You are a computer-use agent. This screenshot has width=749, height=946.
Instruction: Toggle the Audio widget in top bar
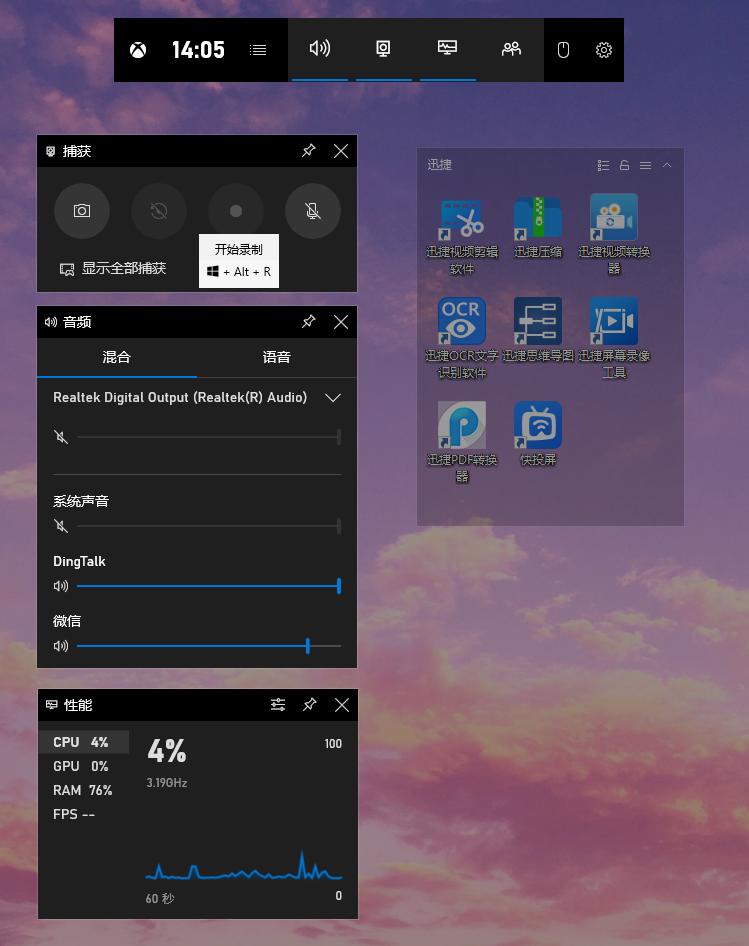coord(319,49)
